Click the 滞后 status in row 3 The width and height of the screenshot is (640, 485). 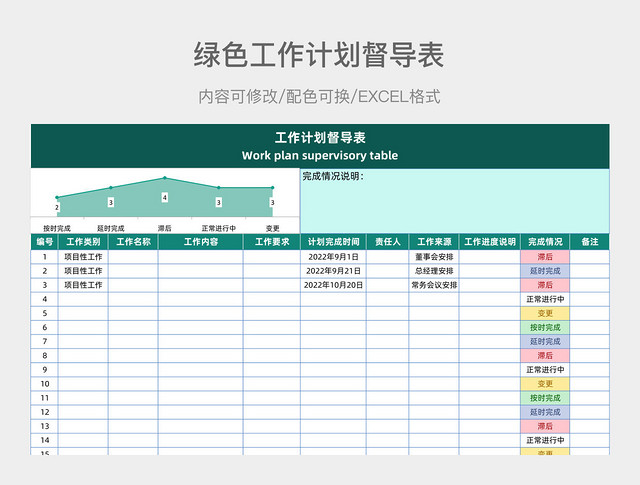tap(545, 285)
